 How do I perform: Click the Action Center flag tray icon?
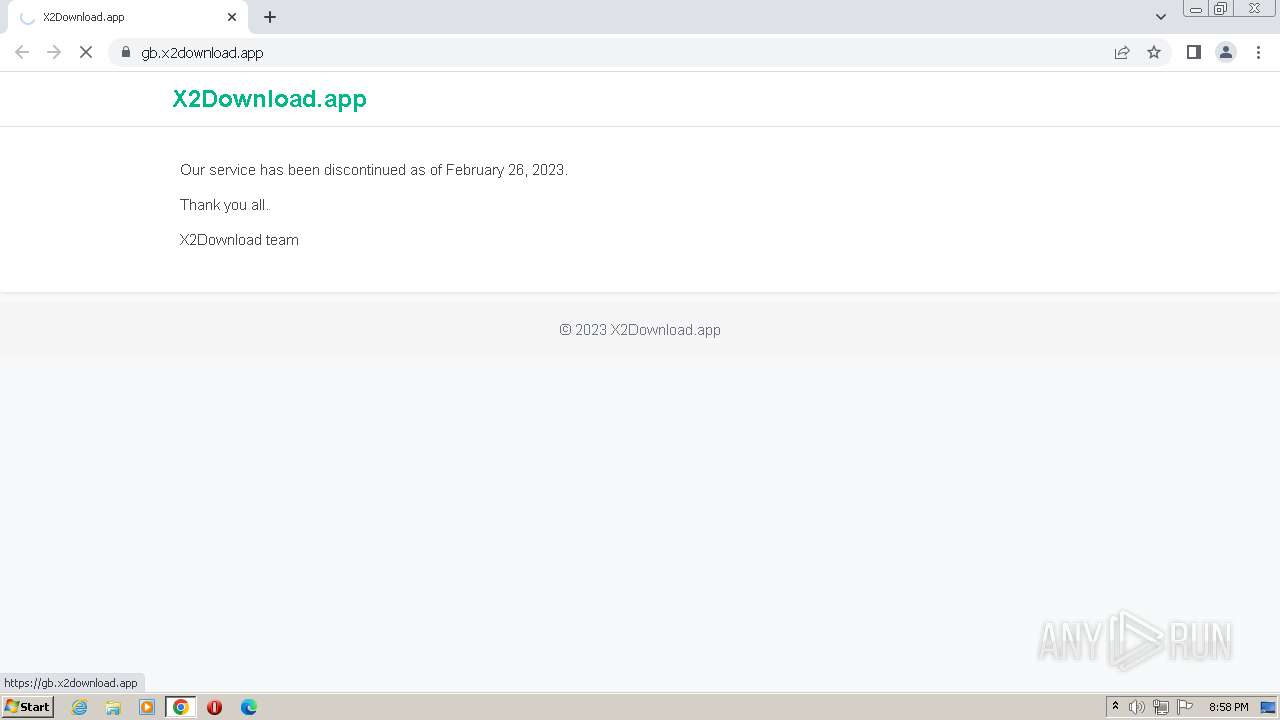(x=1185, y=707)
